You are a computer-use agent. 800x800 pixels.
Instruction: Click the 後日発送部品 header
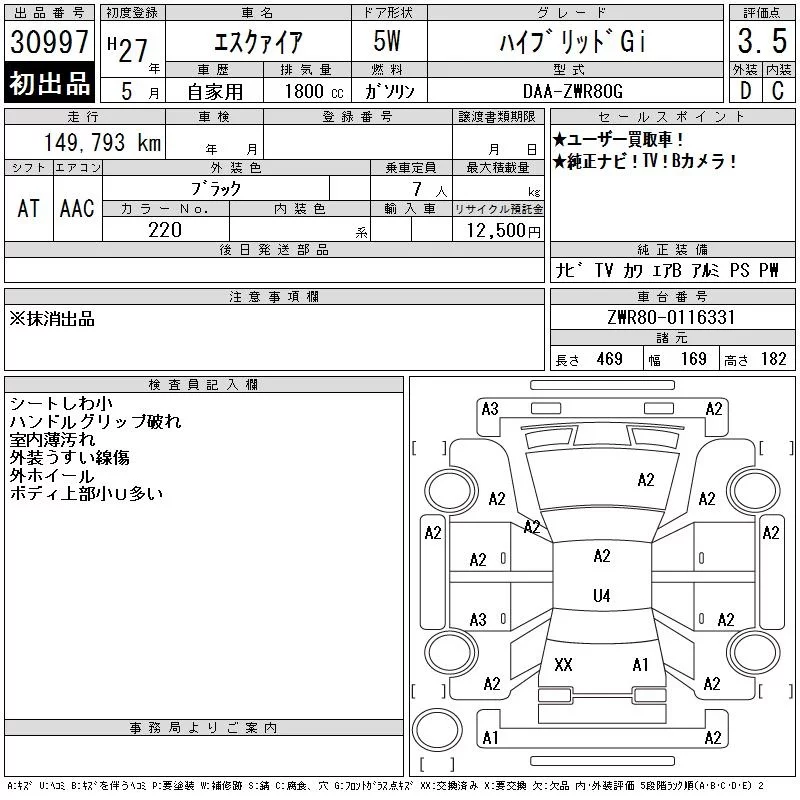click(x=274, y=249)
